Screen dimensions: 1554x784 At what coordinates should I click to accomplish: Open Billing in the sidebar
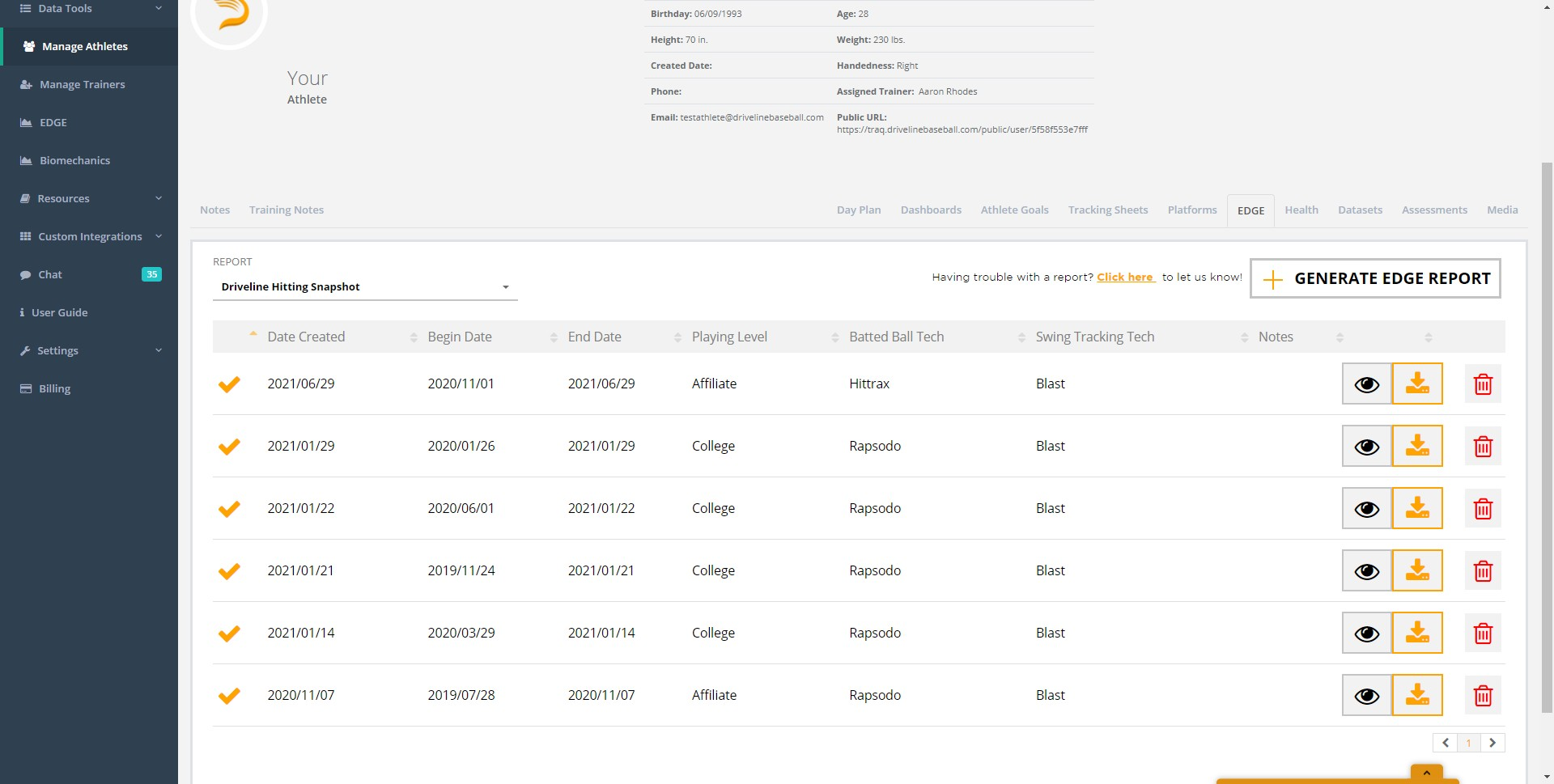click(89, 388)
